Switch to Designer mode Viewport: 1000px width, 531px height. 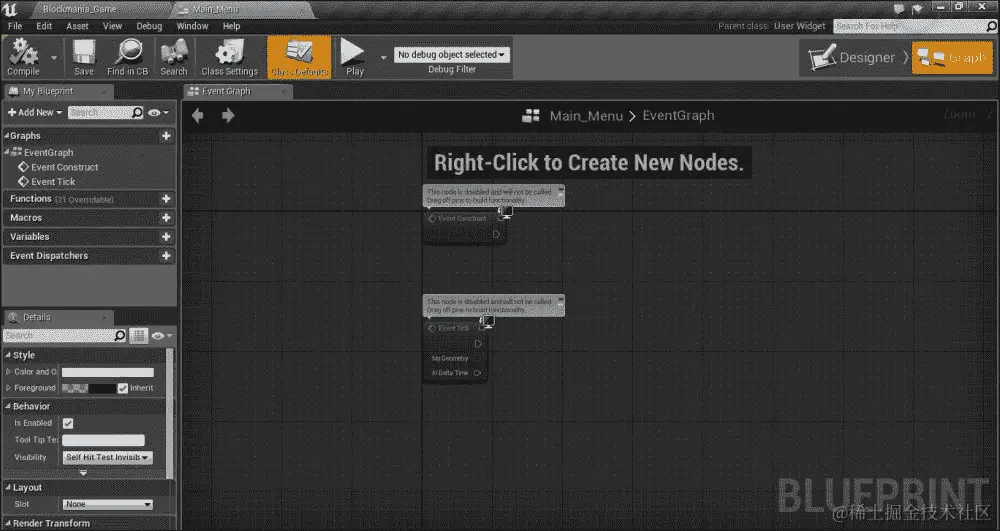point(852,57)
